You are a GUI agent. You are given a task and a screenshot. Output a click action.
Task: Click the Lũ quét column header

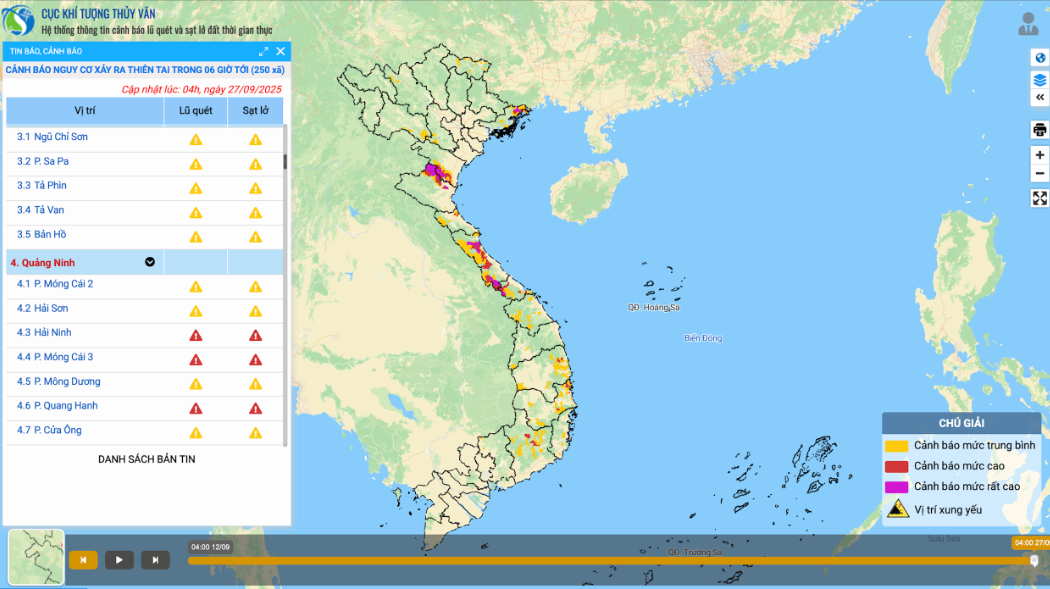click(x=196, y=111)
